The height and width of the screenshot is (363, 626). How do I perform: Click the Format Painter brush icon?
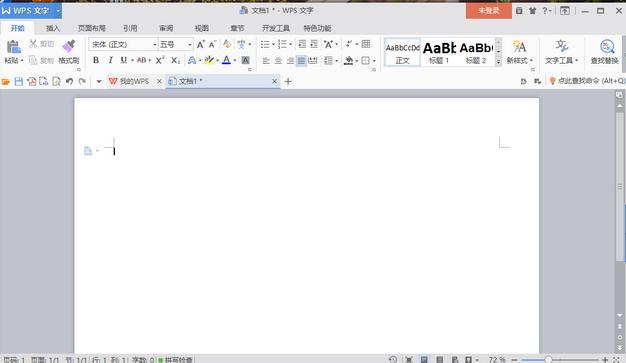point(69,46)
